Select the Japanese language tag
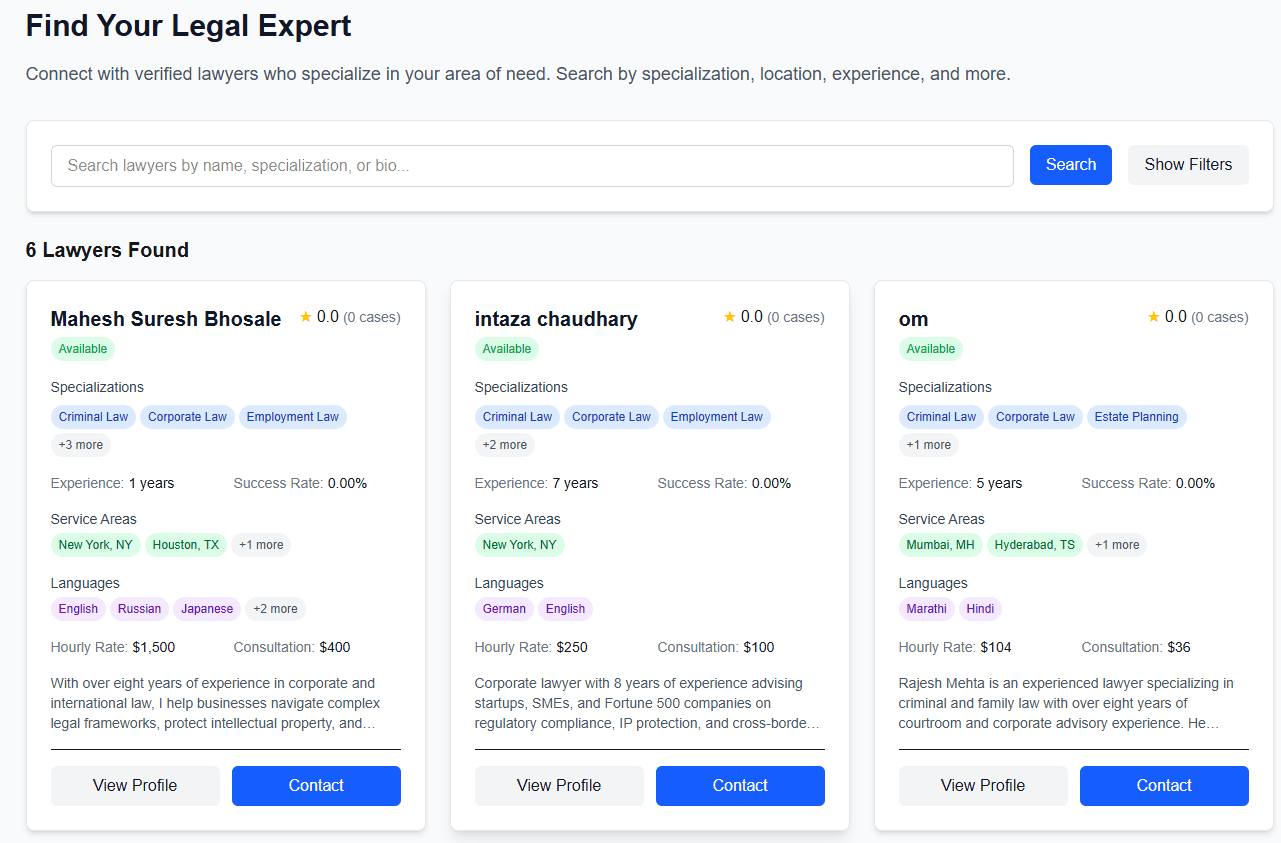The height and width of the screenshot is (843, 1281). (207, 609)
